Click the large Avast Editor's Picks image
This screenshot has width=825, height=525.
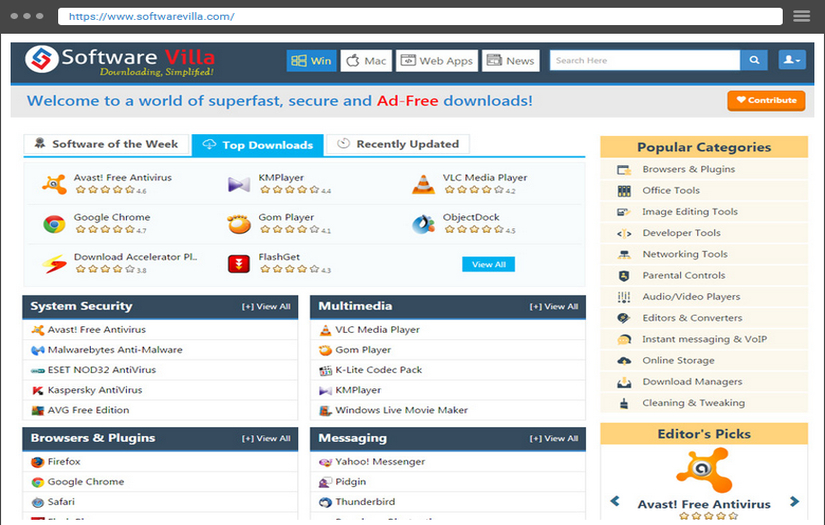tap(704, 469)
